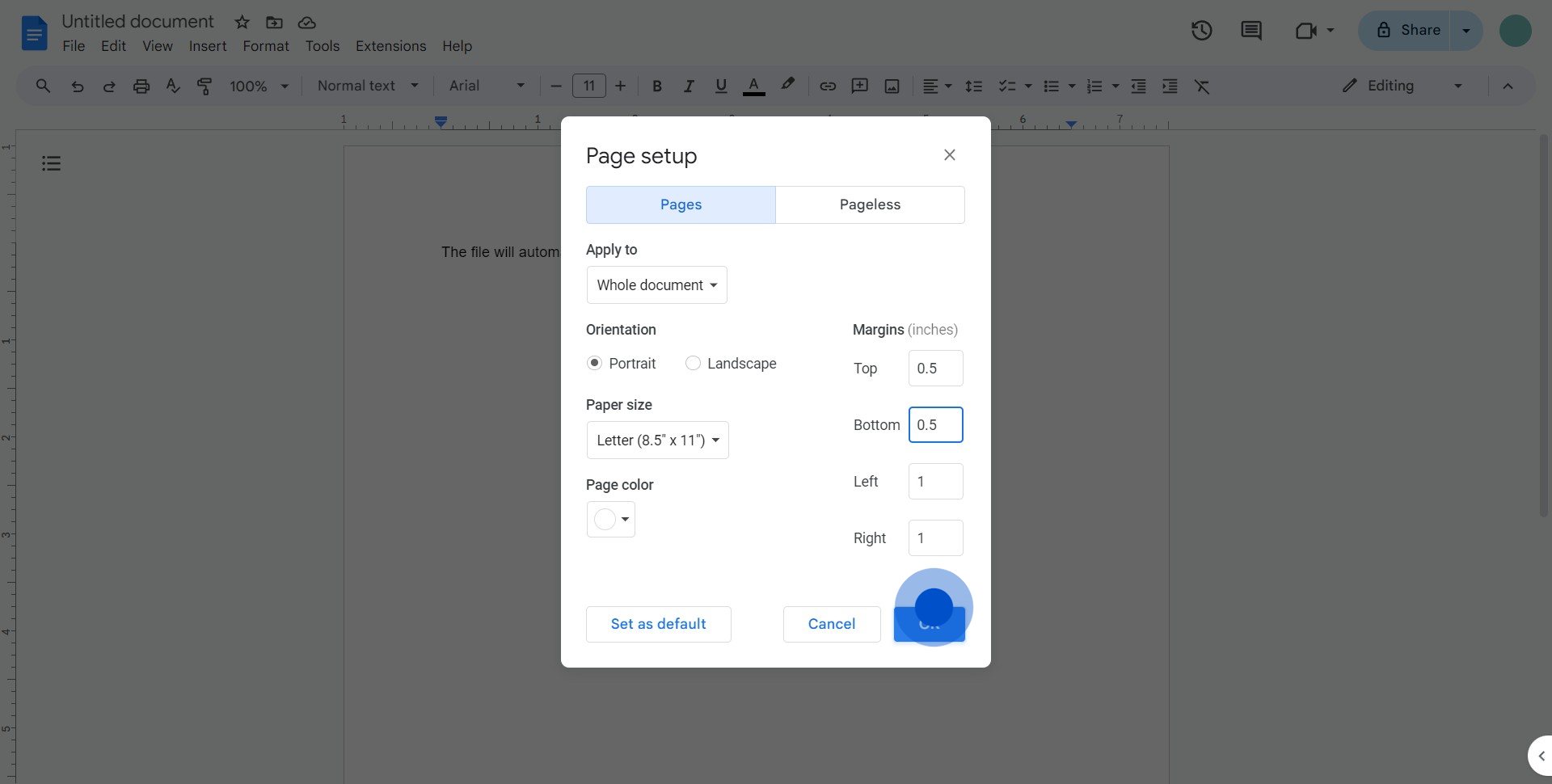Open the Normal text style dropdown
The height and width of the screenshot is (784, 1552).
[x=367, y=86]
